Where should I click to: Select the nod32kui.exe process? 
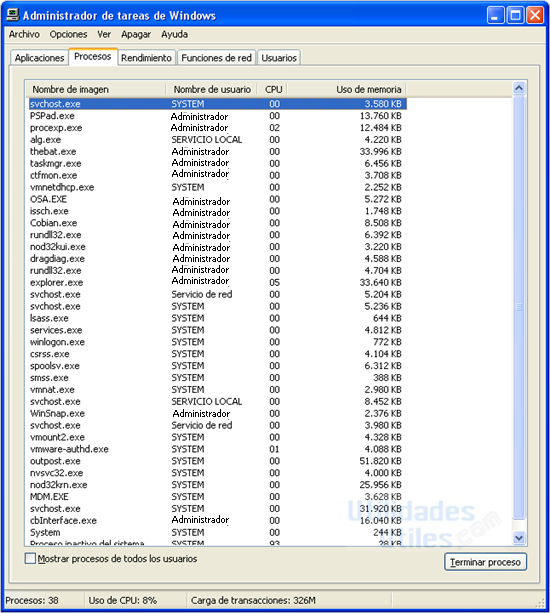coord(217,247)
